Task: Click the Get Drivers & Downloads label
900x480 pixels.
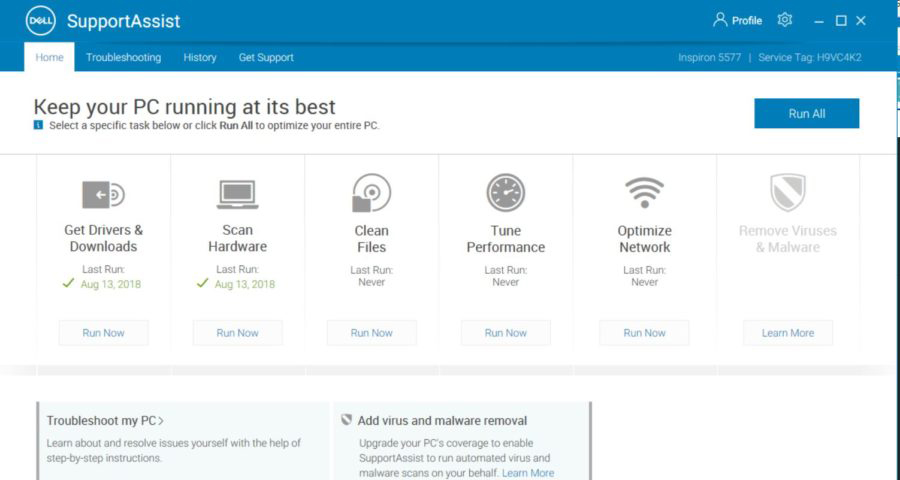Action: (103, 238)
